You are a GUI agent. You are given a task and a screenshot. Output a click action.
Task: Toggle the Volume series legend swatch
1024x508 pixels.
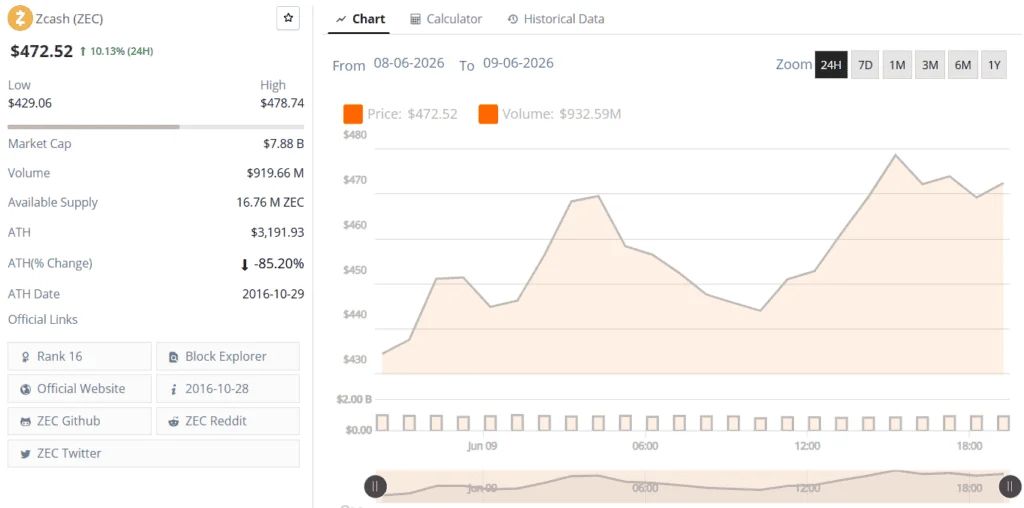(x=488, y=114)
